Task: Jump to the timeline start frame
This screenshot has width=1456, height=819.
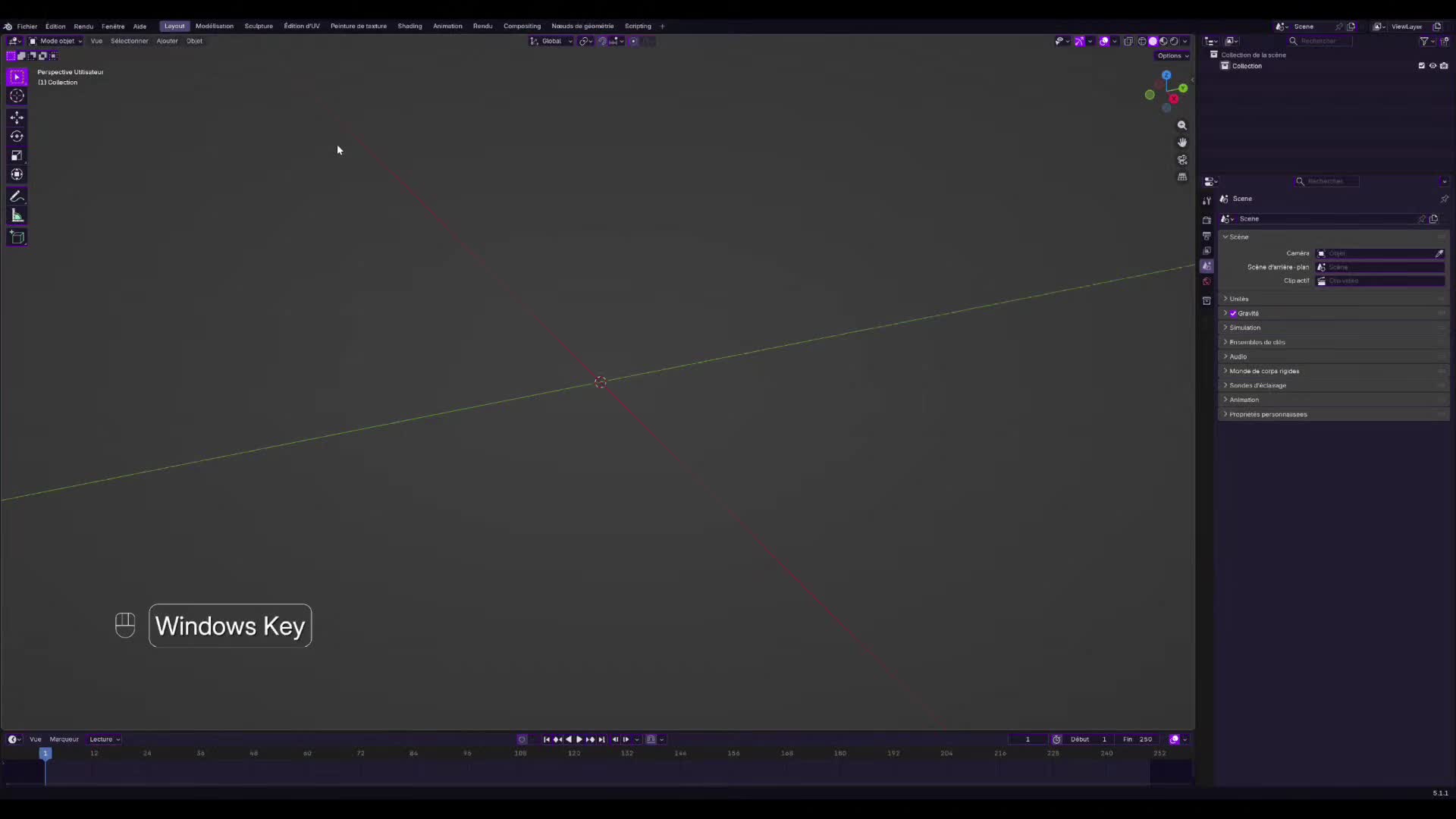Action: pos(546,739)
